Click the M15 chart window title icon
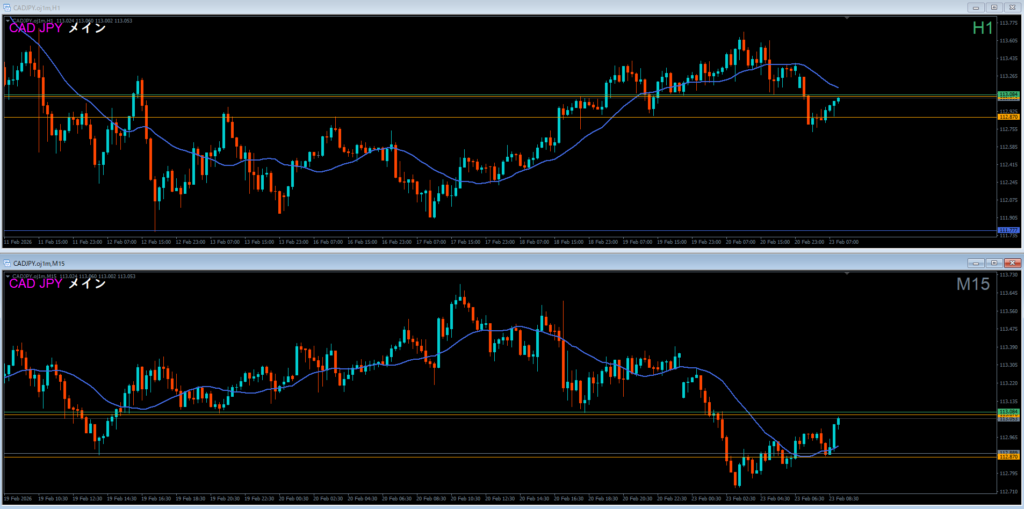This screenshot has width=1024, height=509. click(x=6, y=262)
